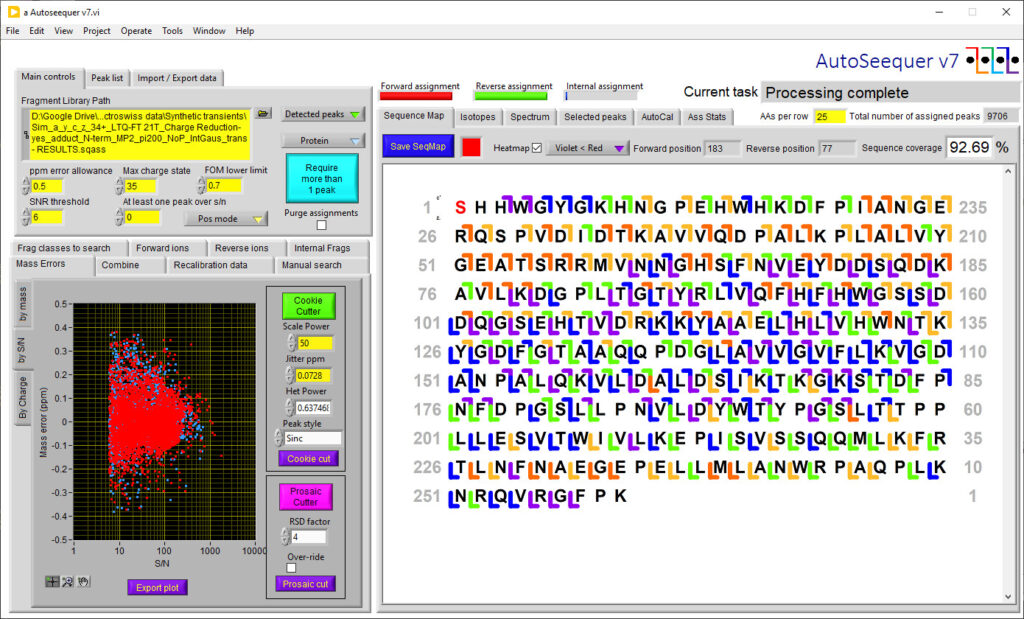Increment the ppm error allowance stepper

[x=26, y=182]
